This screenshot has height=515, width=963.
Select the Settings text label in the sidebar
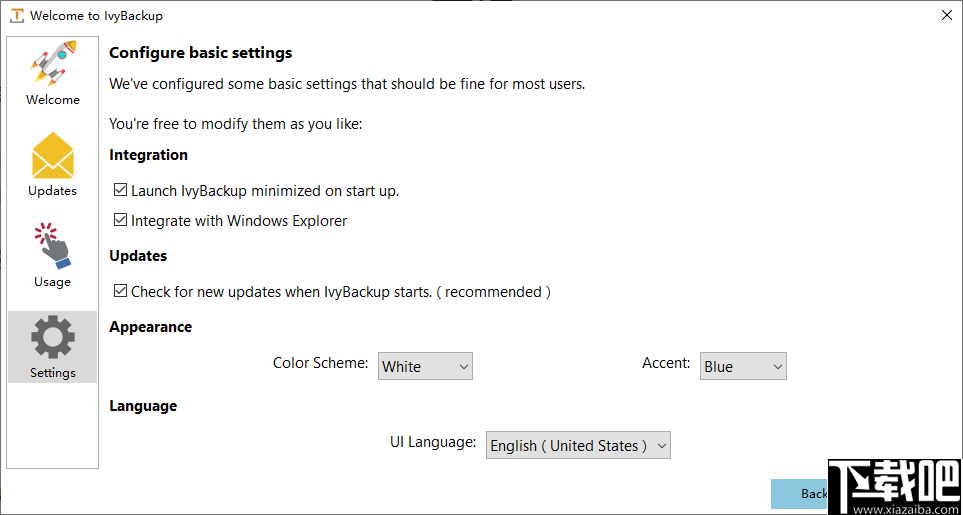[53, 373]
